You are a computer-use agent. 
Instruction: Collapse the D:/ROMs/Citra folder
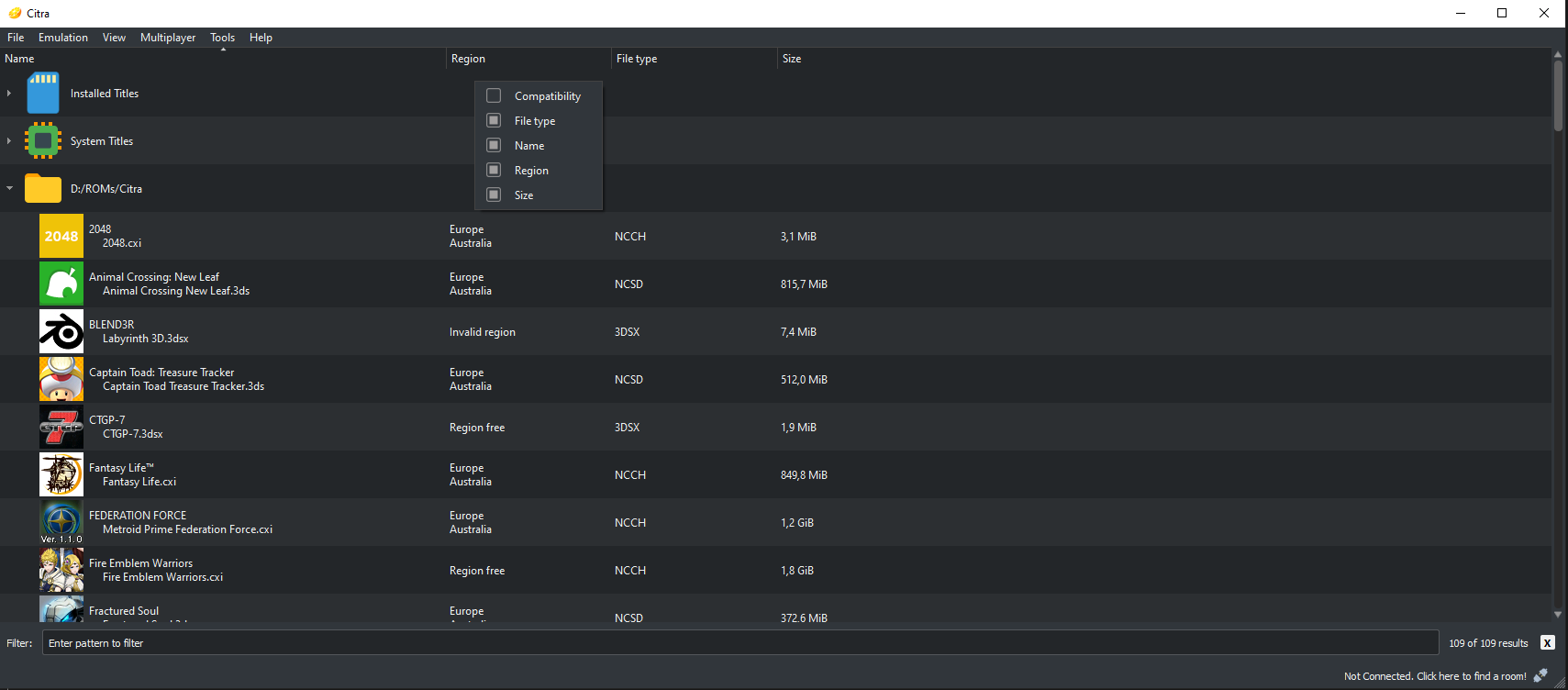pyautogui.click(x=9, y=188)
